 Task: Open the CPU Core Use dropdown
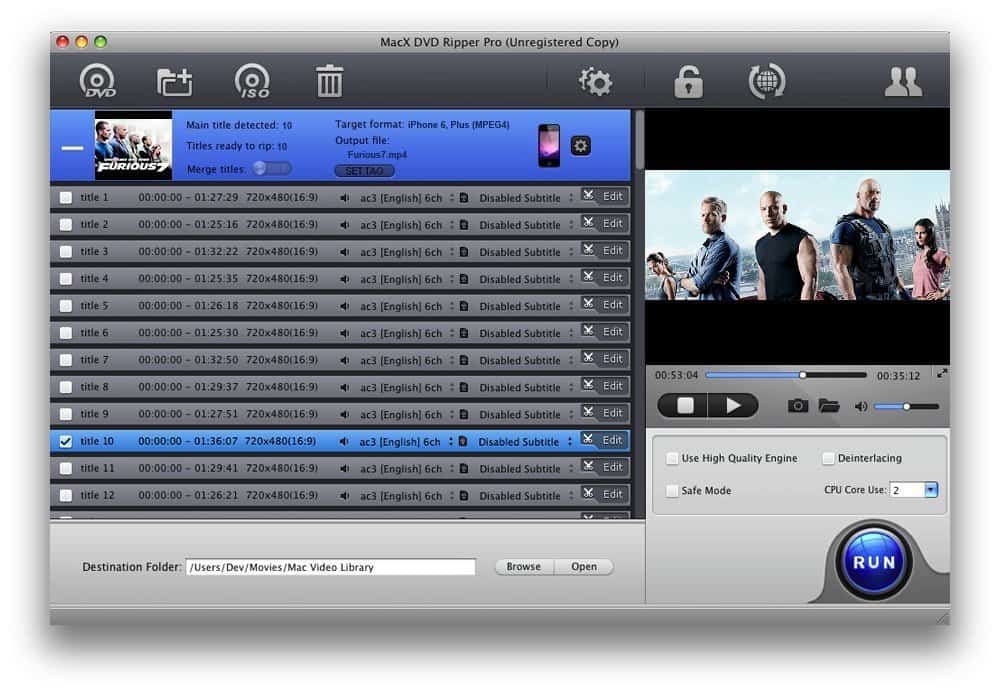coord(930,490)
